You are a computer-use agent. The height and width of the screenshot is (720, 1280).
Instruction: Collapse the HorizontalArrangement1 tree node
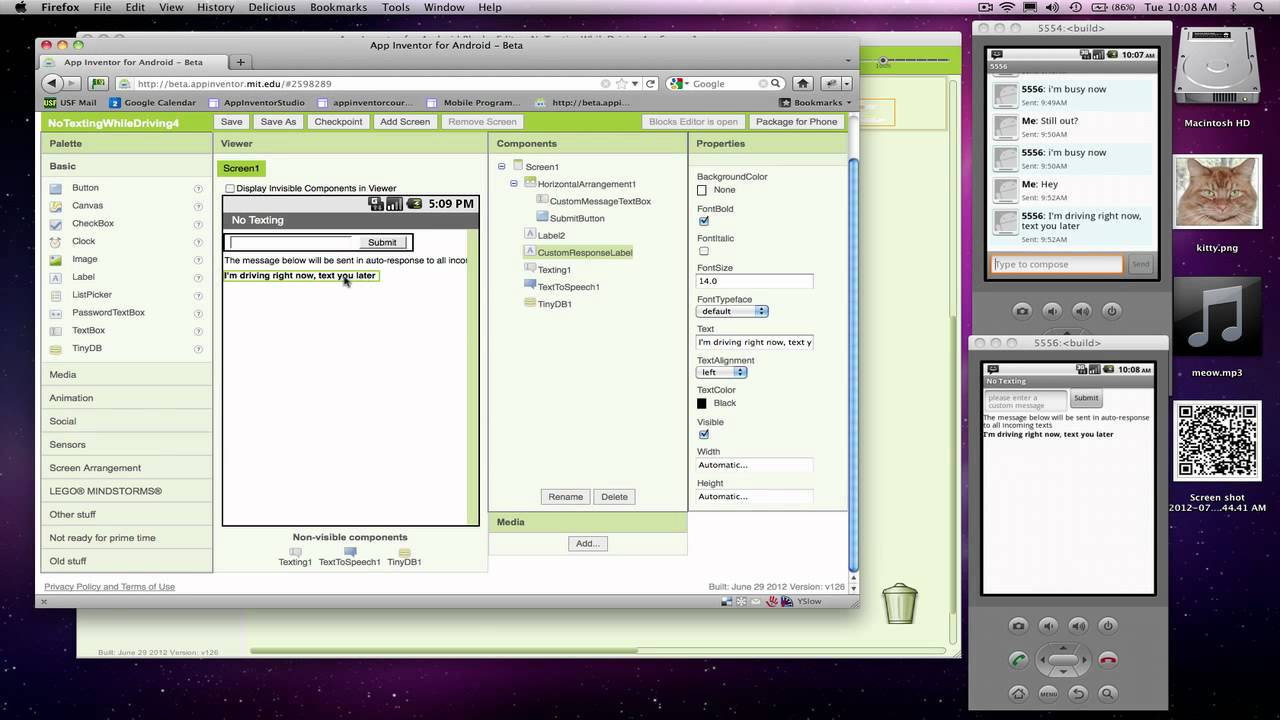[514, 184]
